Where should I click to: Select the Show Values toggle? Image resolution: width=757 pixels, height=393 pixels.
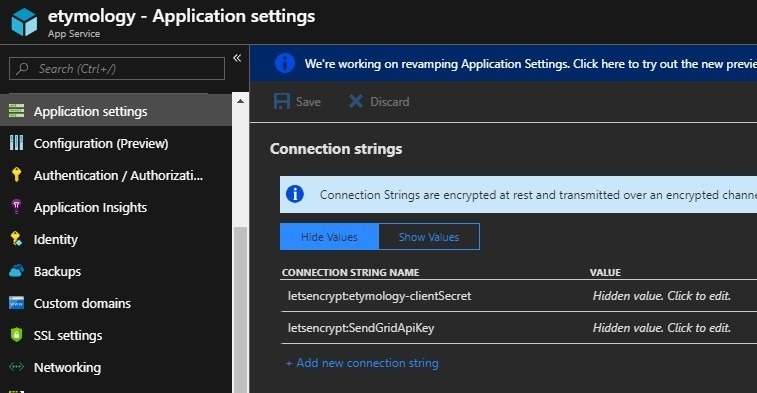pos(429,237)
